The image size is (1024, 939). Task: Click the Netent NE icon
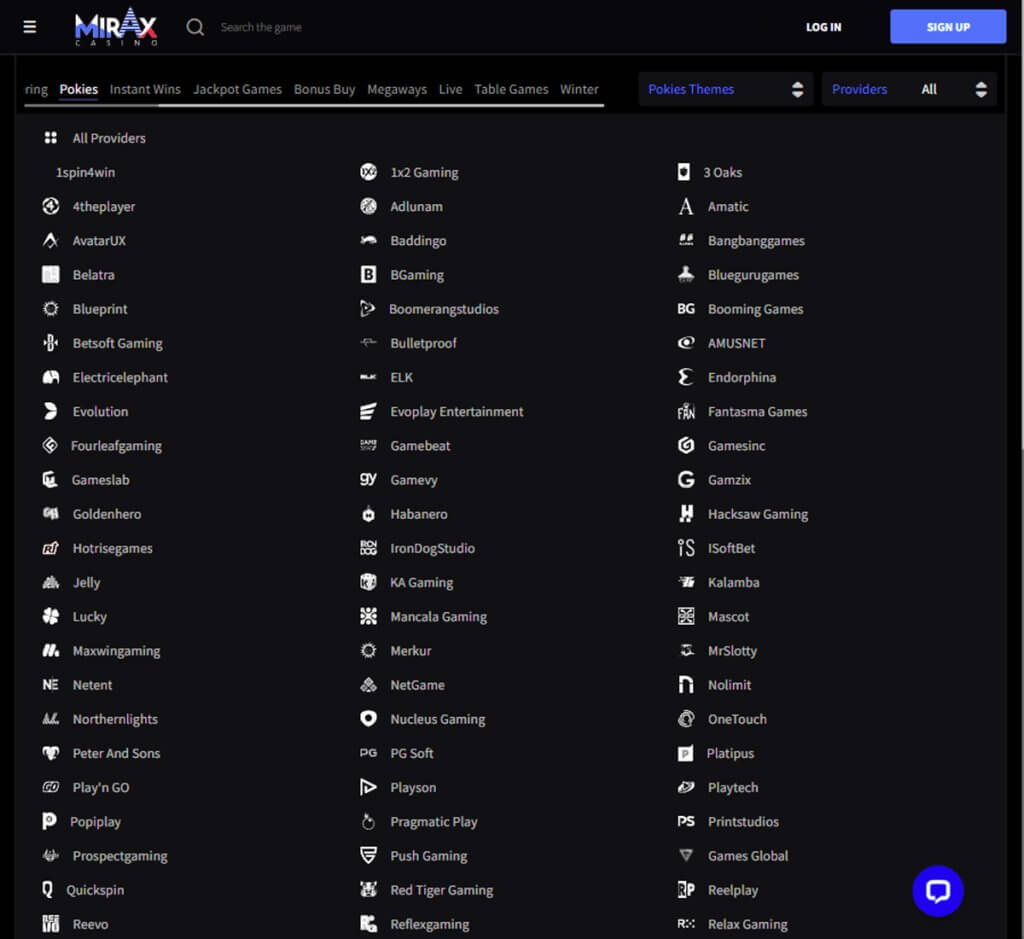[50, 684]
